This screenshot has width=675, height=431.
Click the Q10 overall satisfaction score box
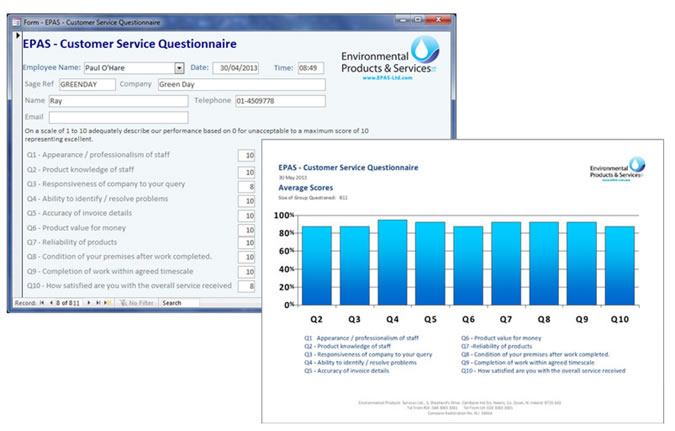pyautogui.click(x=247, y=286)
